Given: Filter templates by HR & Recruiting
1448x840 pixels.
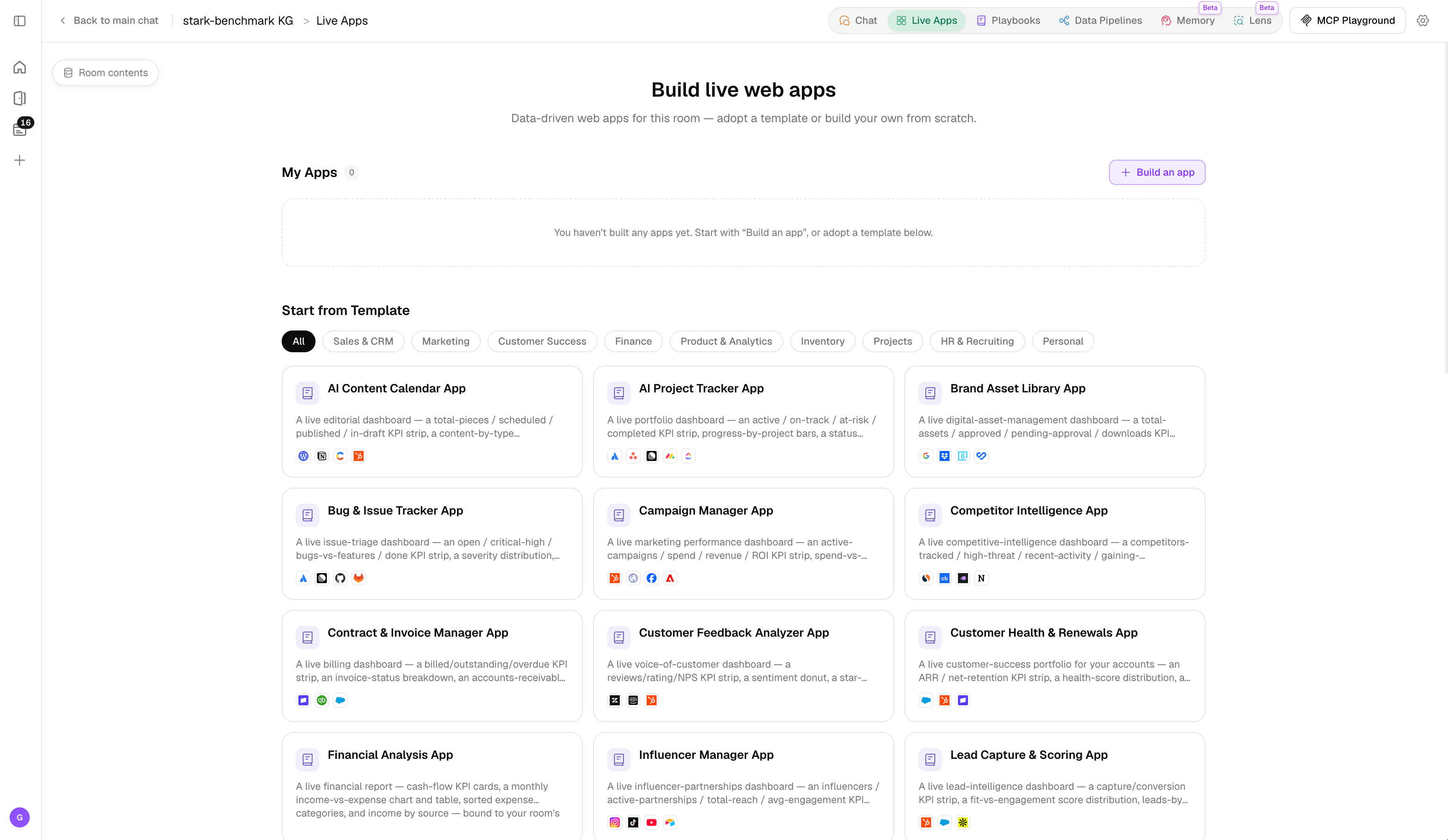Looking at the screenshot, I should (977, 341).
